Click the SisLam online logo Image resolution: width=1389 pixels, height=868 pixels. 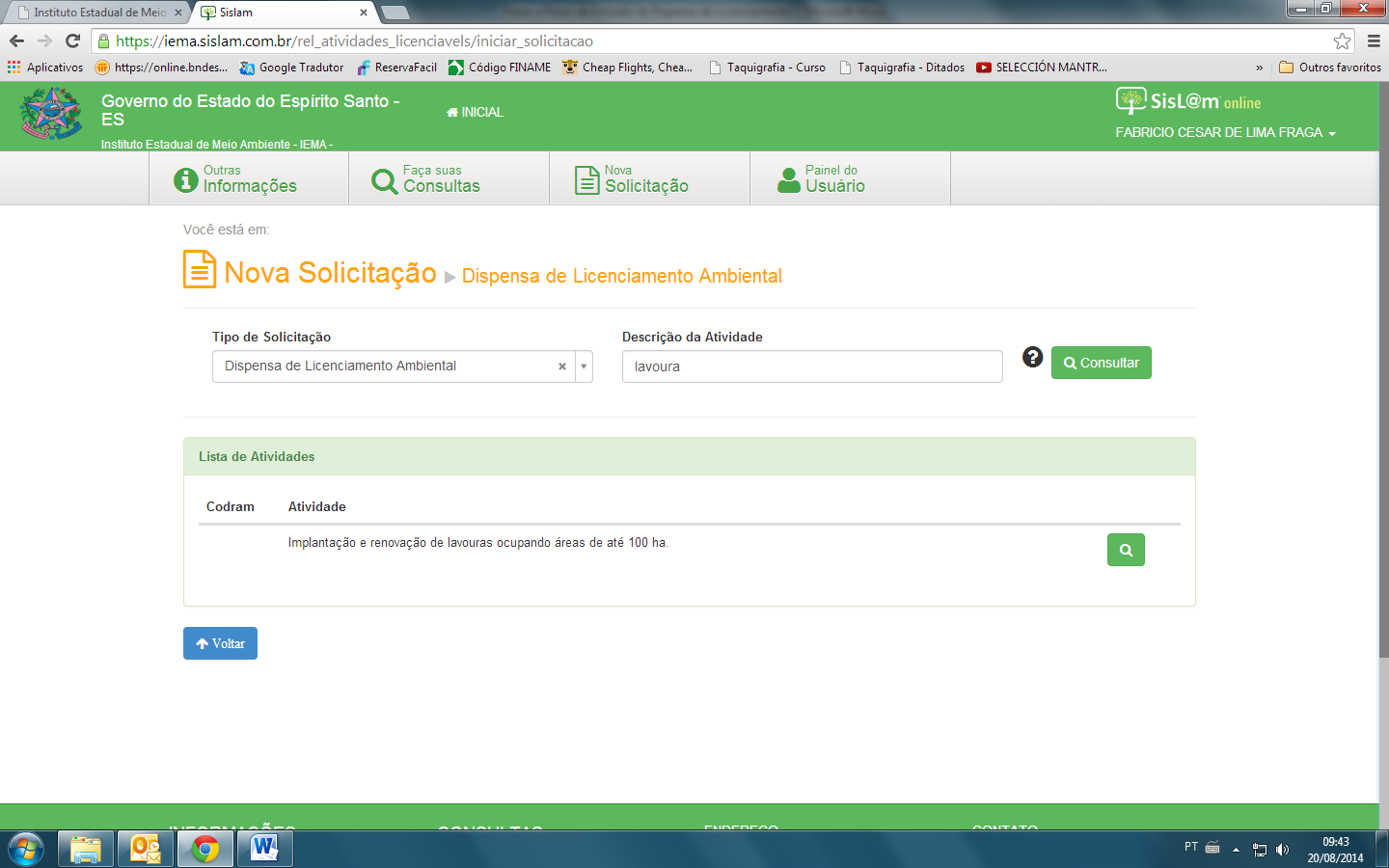1188,100
